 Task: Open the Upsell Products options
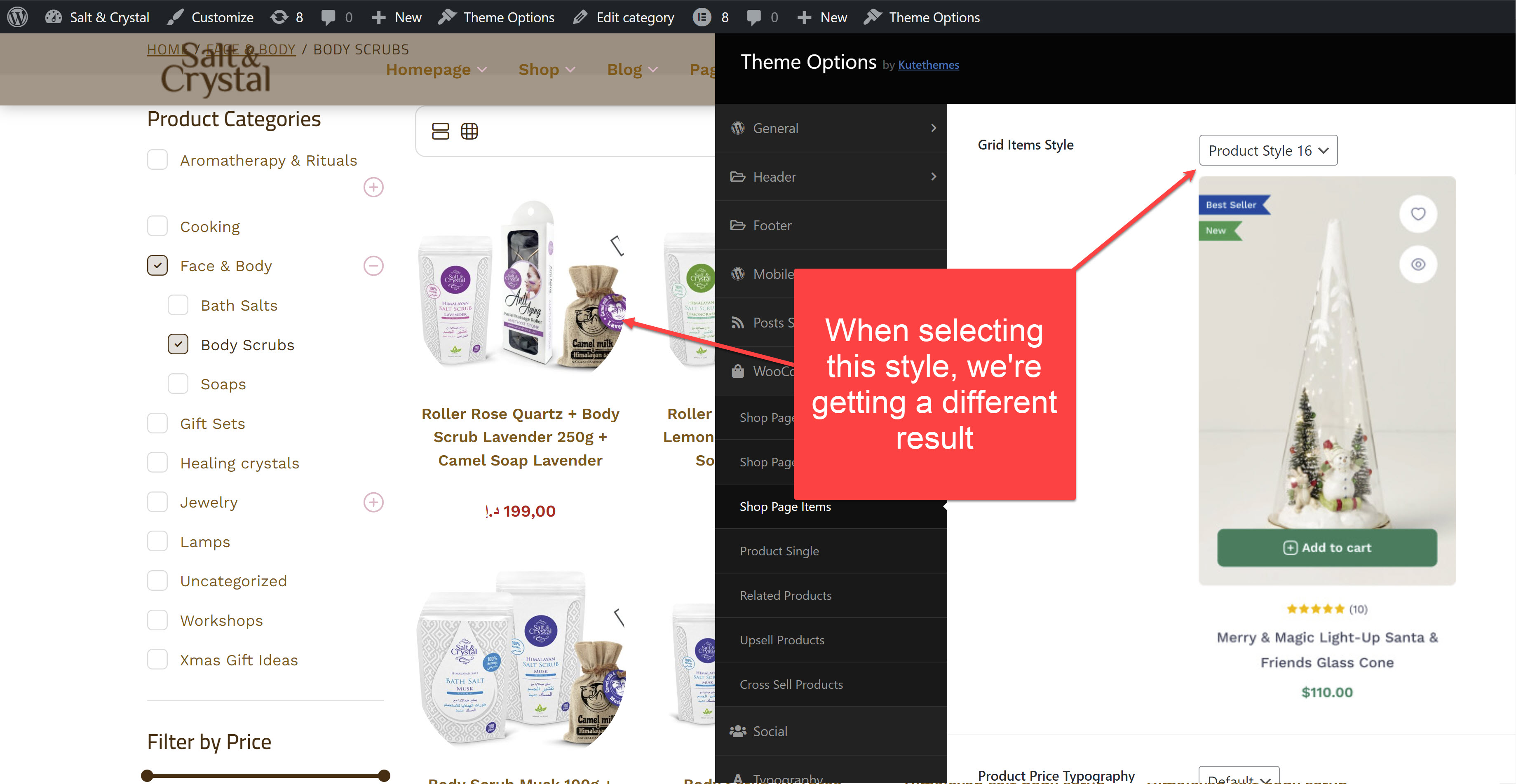[x=831, y=640]
